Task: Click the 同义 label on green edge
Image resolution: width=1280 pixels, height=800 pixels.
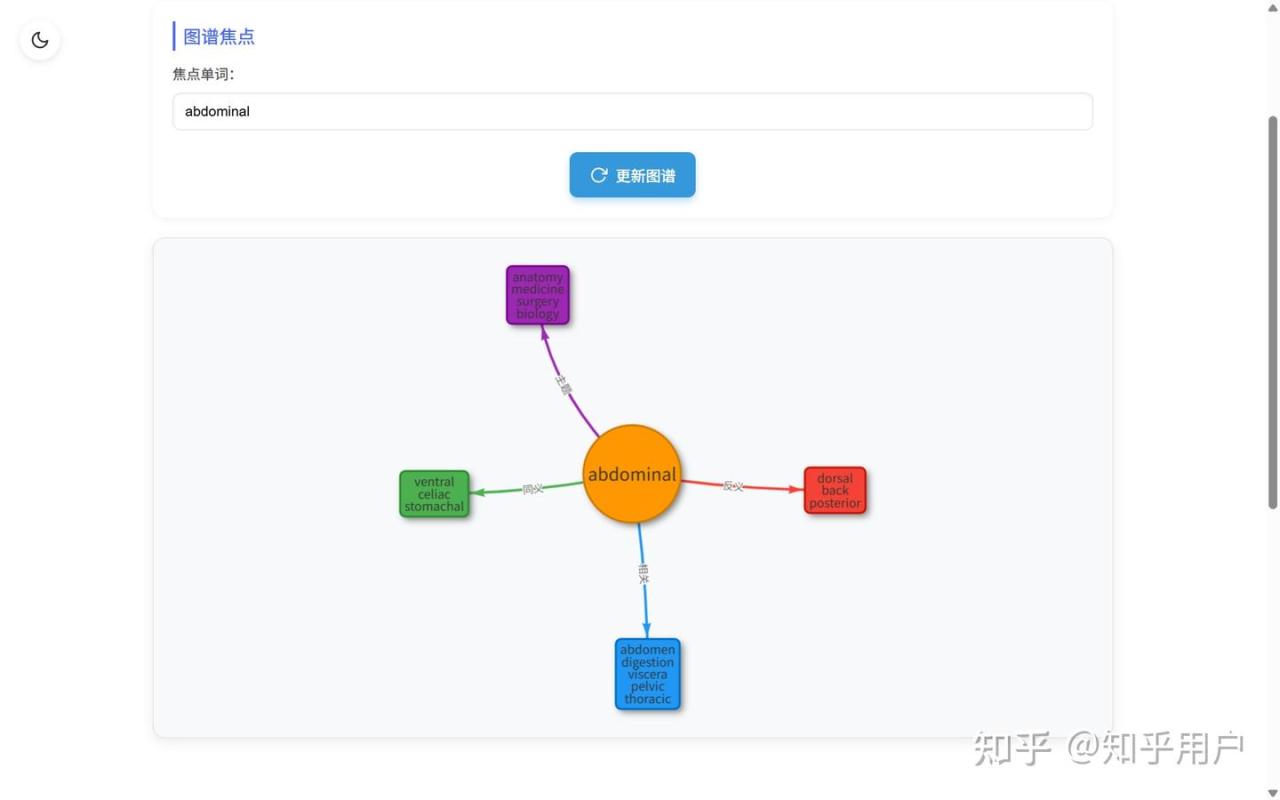Action: click(533, 489)
